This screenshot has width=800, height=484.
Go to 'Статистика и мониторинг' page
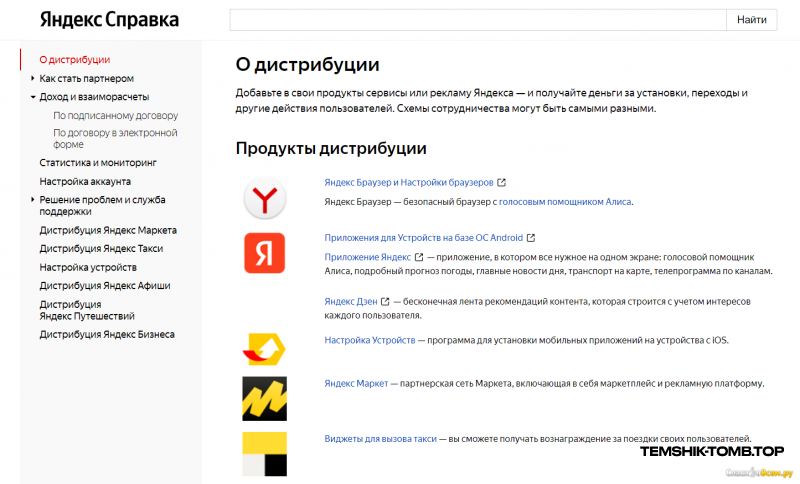[98, 163]
